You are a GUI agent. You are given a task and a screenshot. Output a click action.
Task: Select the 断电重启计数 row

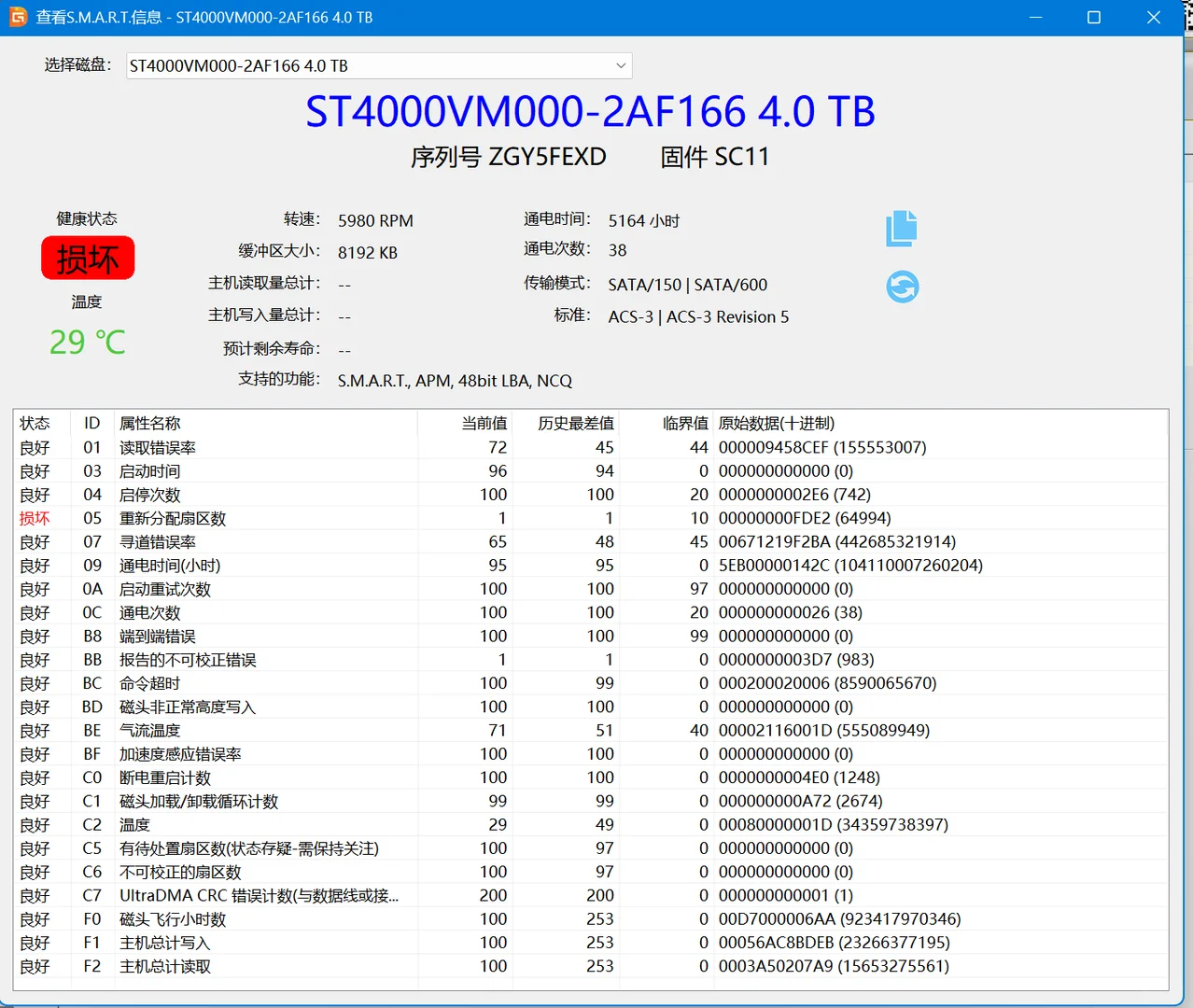(591, 777)
